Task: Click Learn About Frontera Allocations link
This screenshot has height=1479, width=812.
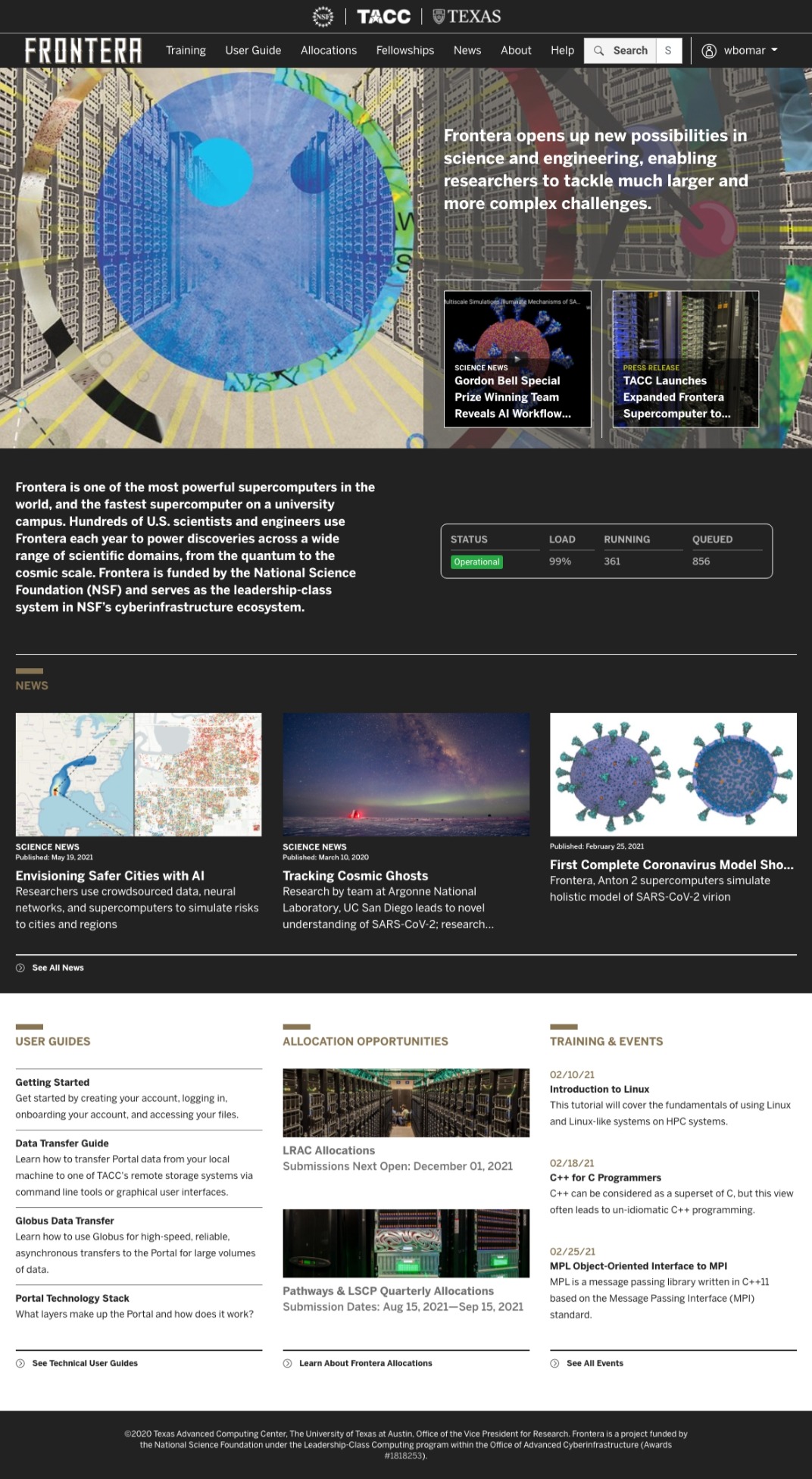Action: coord(366,1363)
